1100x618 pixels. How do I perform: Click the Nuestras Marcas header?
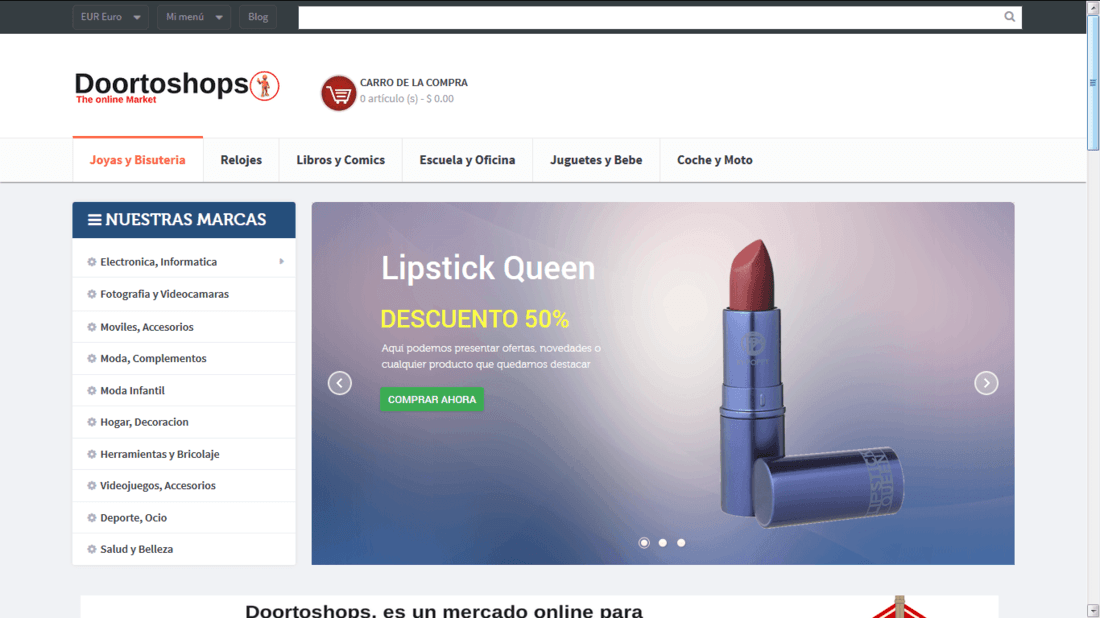click(184, 220)
